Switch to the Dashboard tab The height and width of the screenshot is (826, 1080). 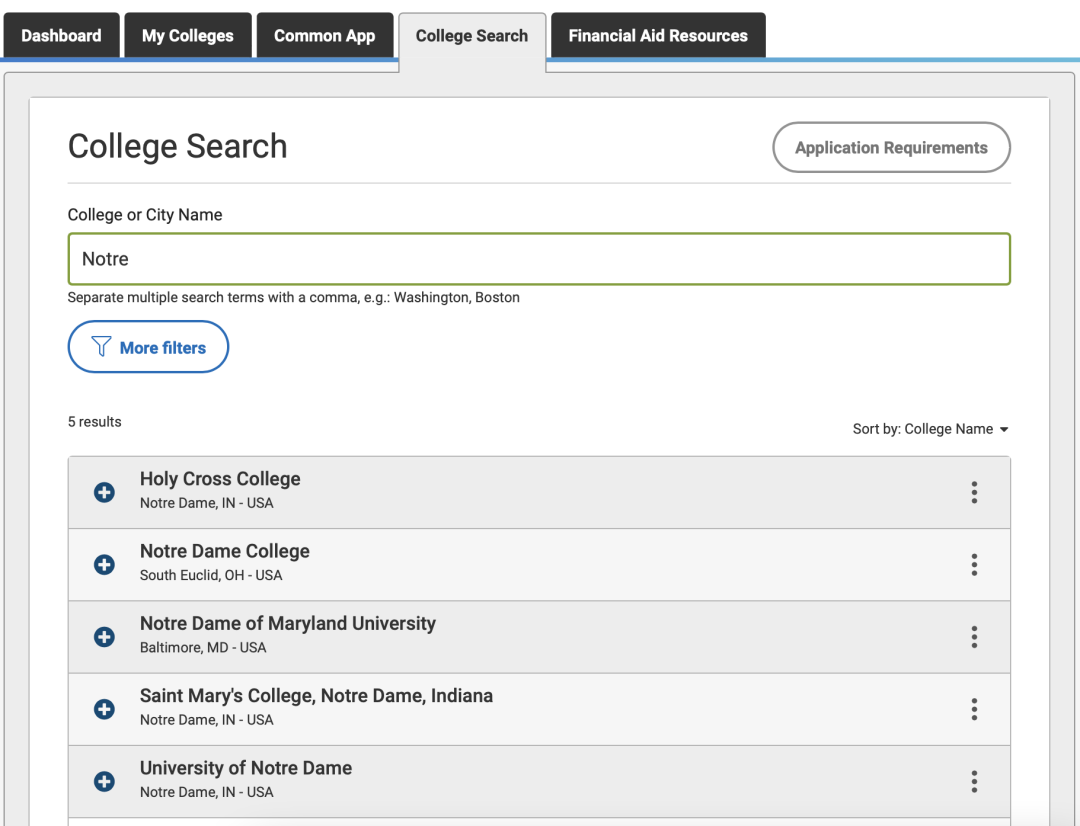(61, 36)
